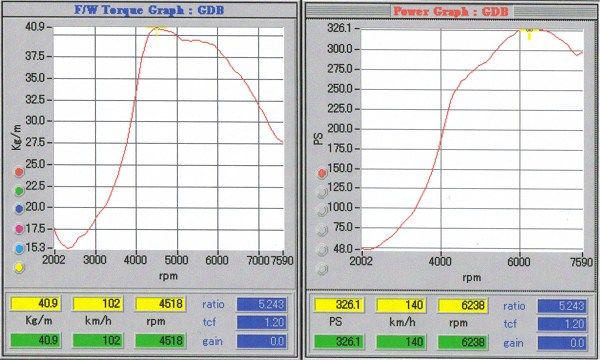Select the yellow trace dot on torque graph

point(19,268)
